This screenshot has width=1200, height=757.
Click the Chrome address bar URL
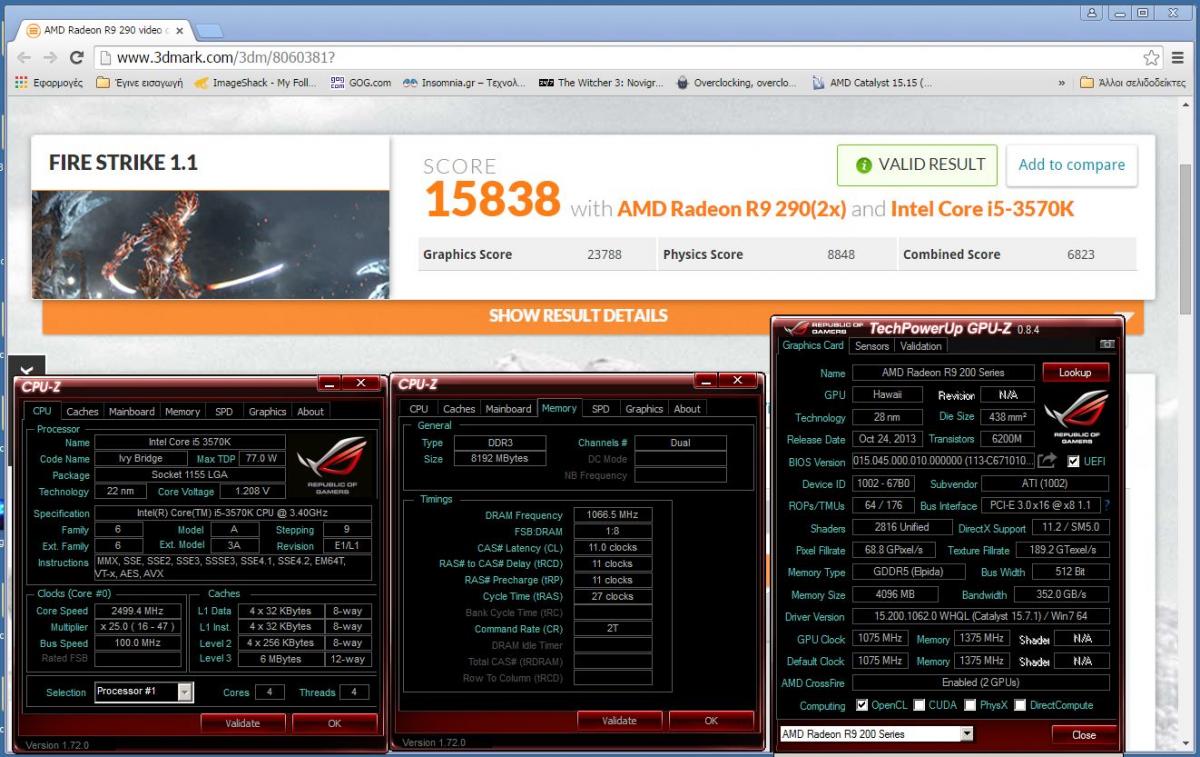pos(226,58)
